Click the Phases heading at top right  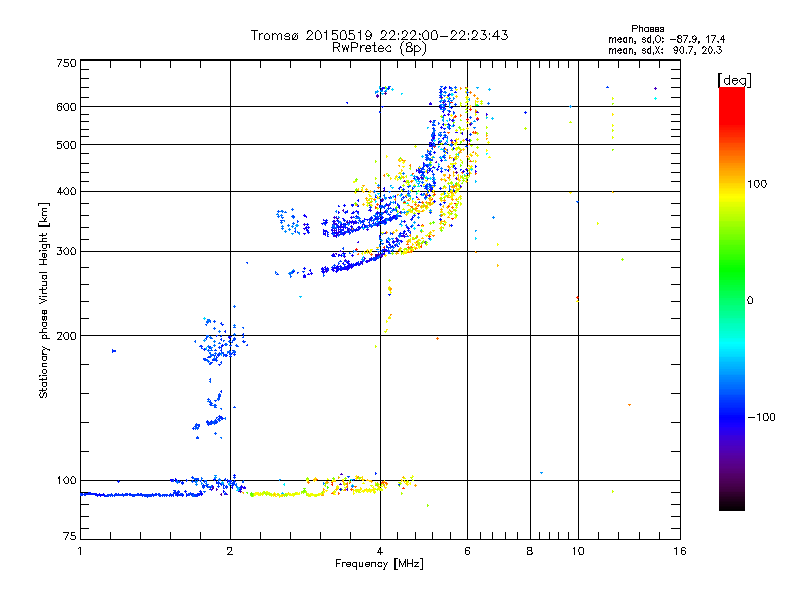tap(649, 28)
